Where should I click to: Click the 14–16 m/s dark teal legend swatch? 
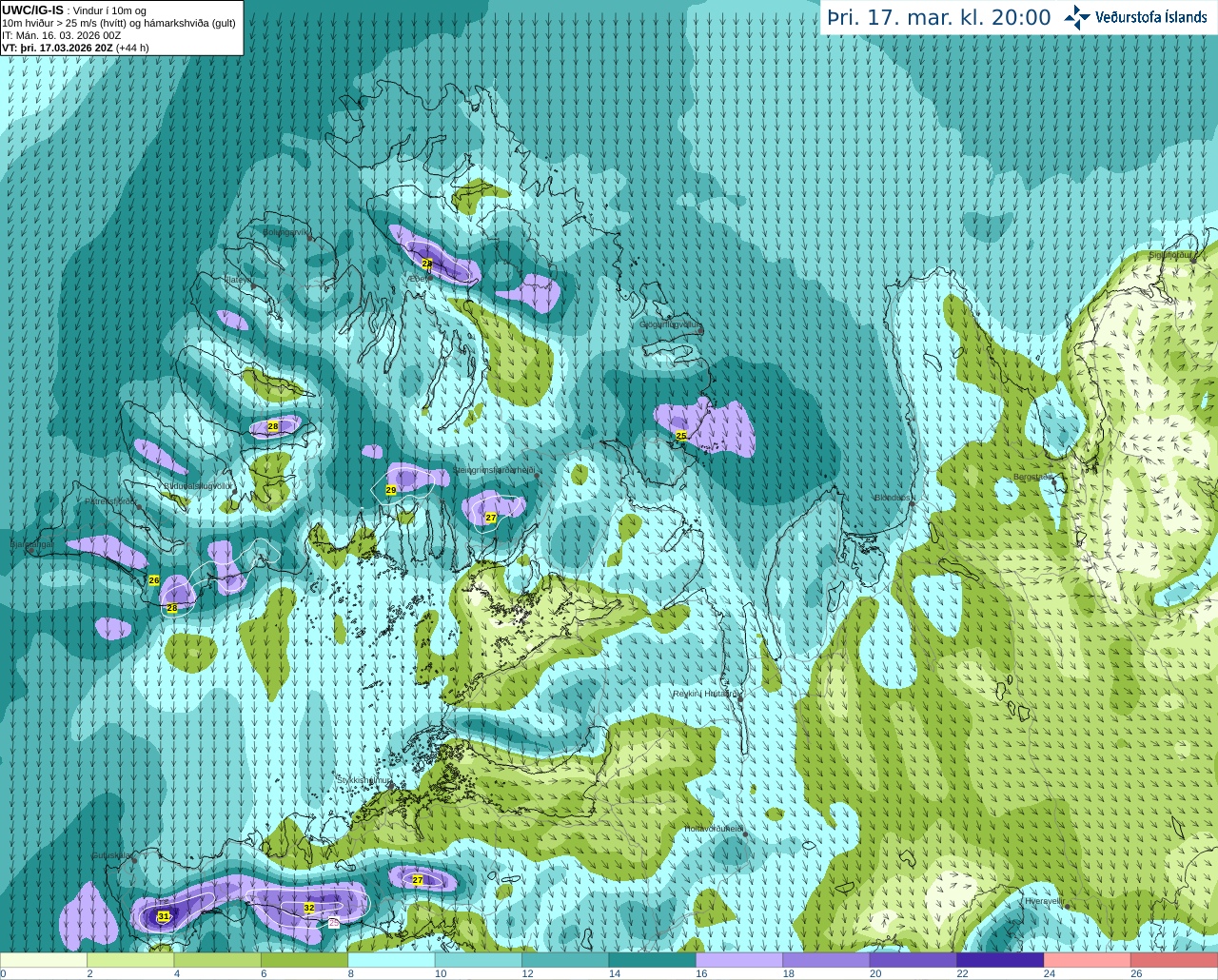point(653,960)
